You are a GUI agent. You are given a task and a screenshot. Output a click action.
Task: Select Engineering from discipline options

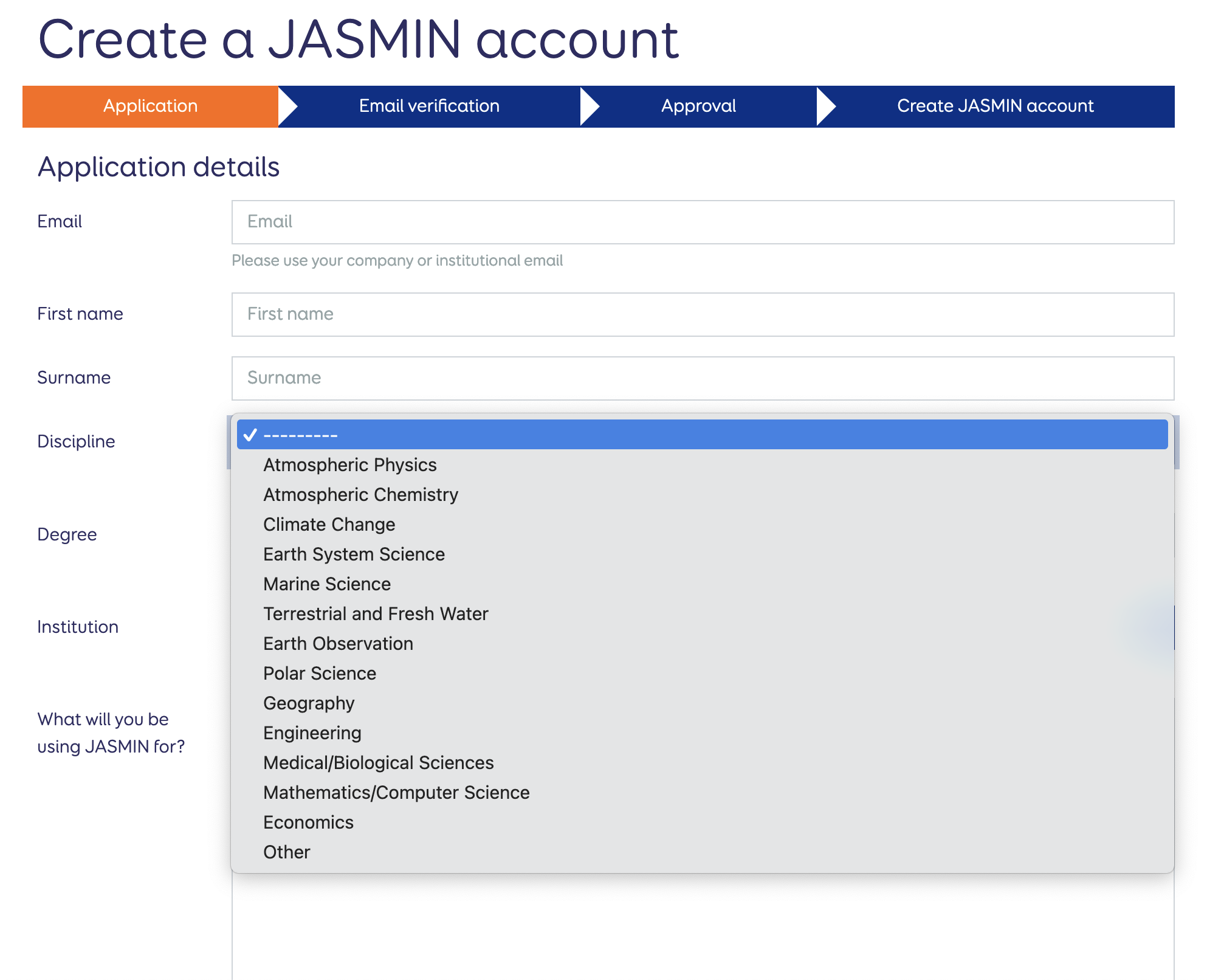(312, 733)
